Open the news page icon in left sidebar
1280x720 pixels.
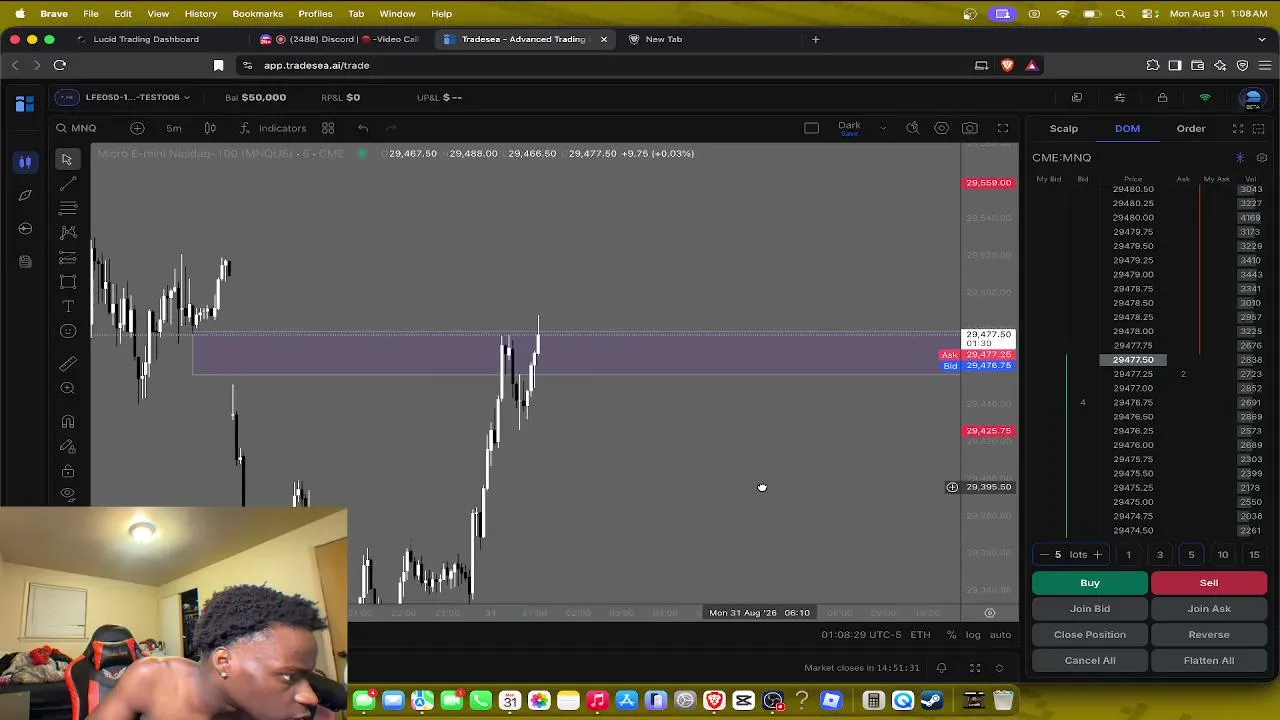pyautogui.click(x=25, y=262)
